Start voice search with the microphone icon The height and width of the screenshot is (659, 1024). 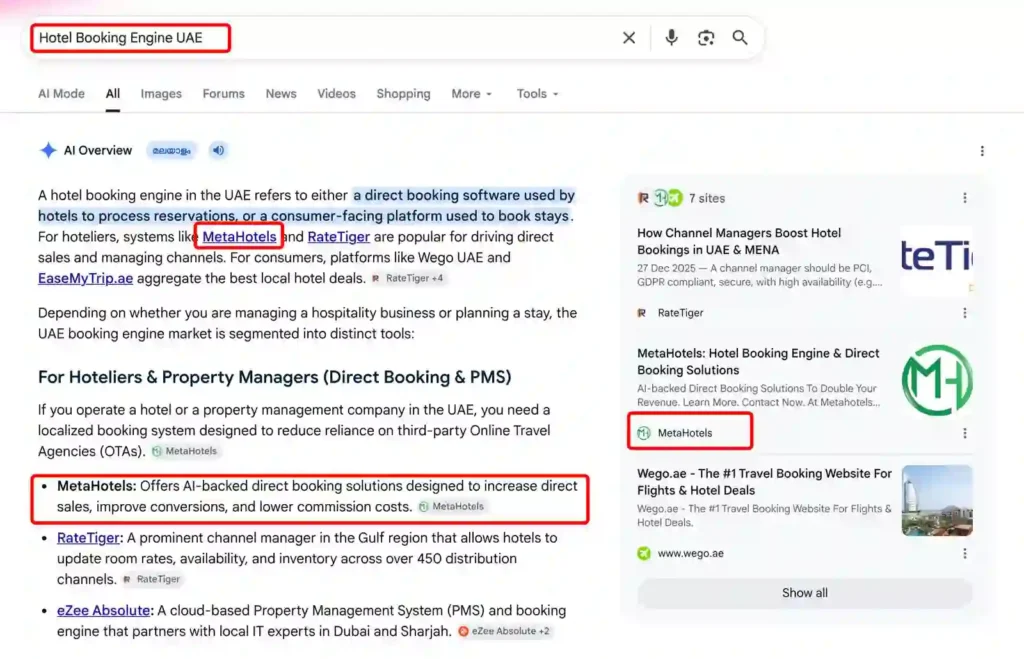pyautogui.click(x=671, y=38)
